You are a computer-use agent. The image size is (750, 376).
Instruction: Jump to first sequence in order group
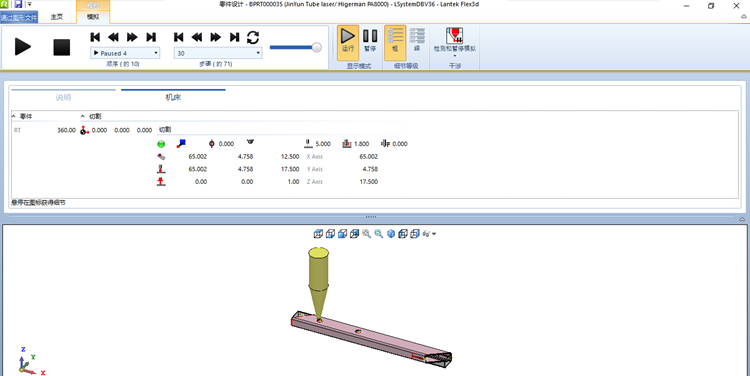click(95, 37)
